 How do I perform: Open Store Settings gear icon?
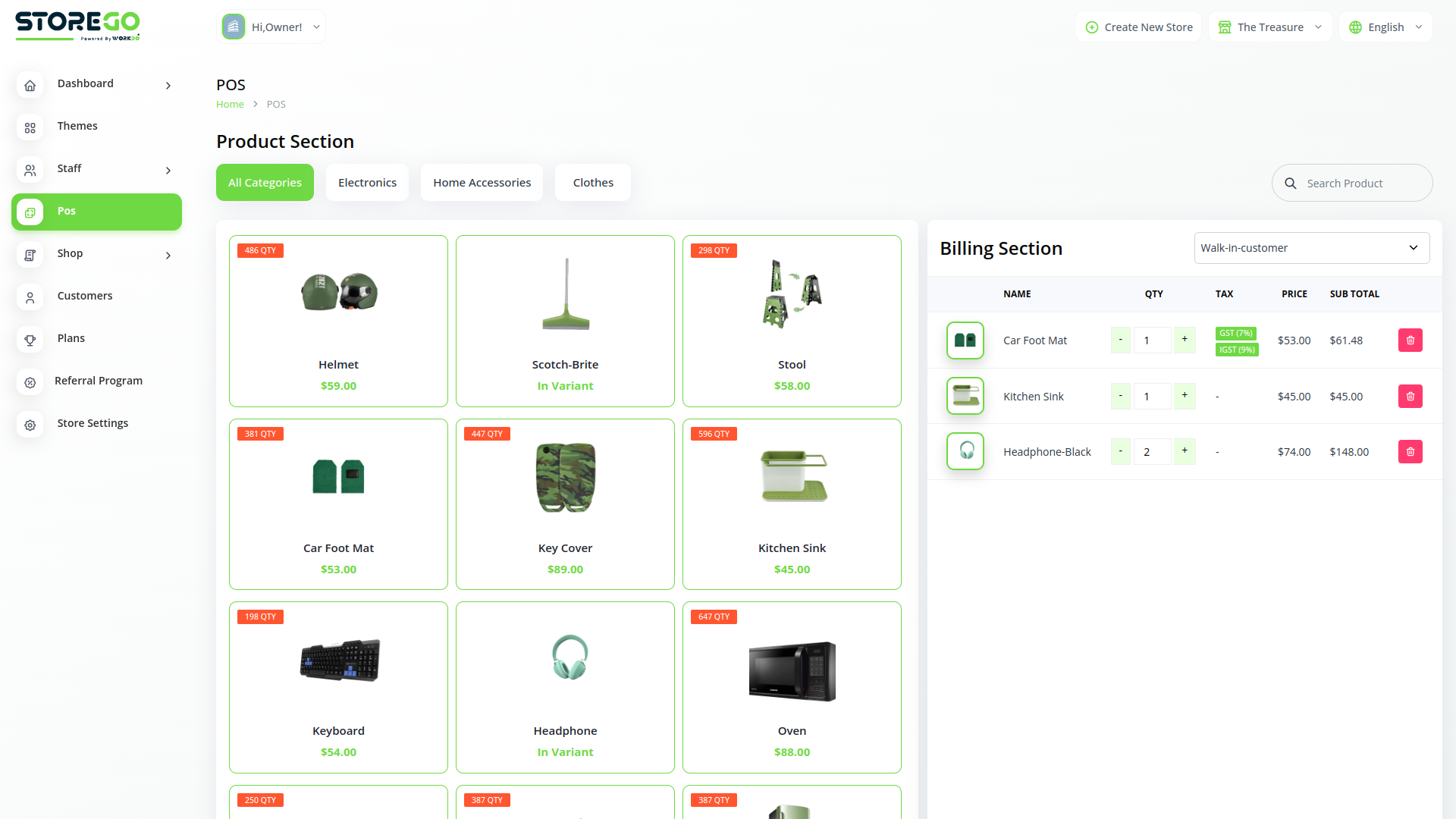(x=30, y=425)
